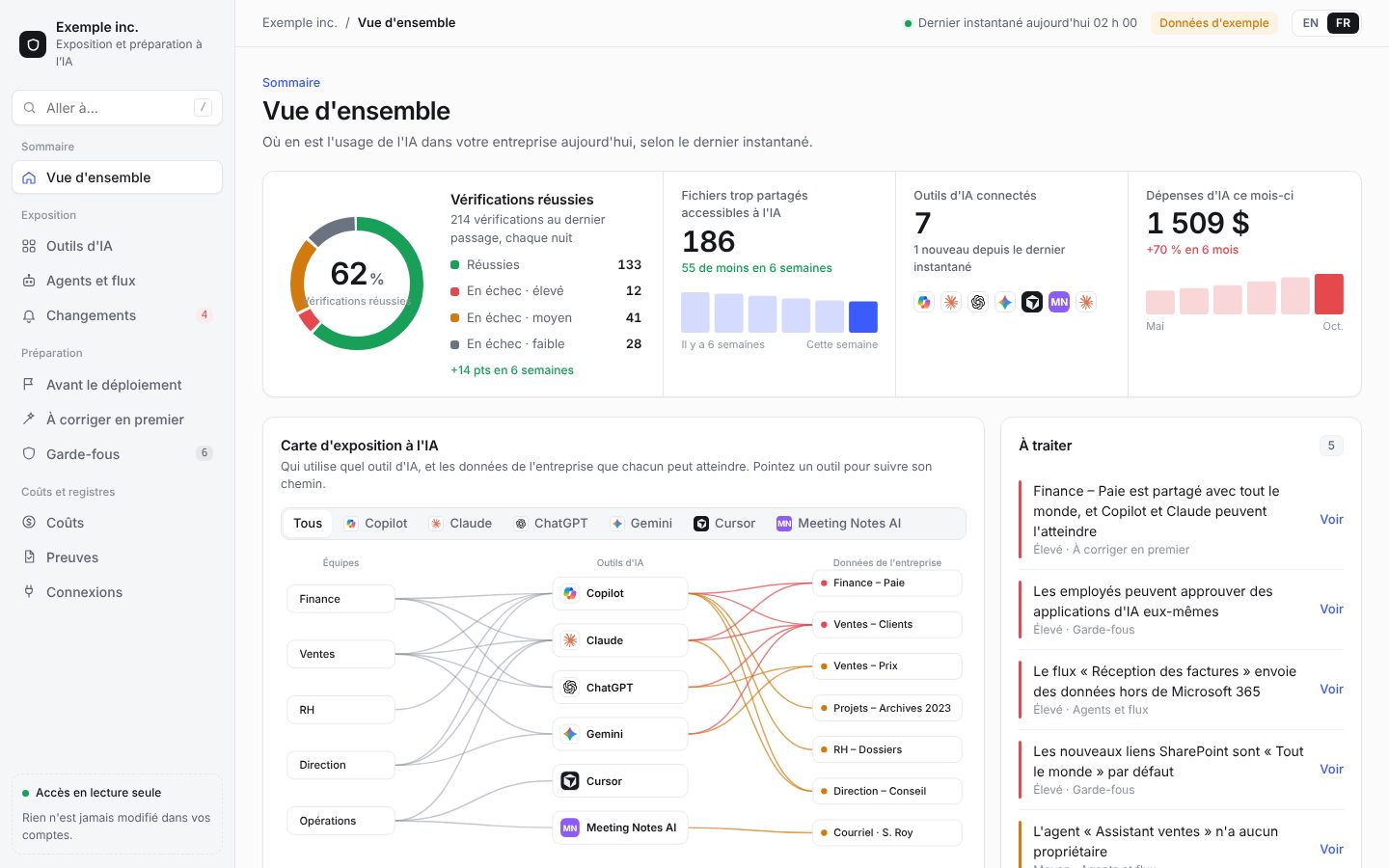Filter the exposure map by Claude
1389x868 pixels.
[x=461, y=524]
